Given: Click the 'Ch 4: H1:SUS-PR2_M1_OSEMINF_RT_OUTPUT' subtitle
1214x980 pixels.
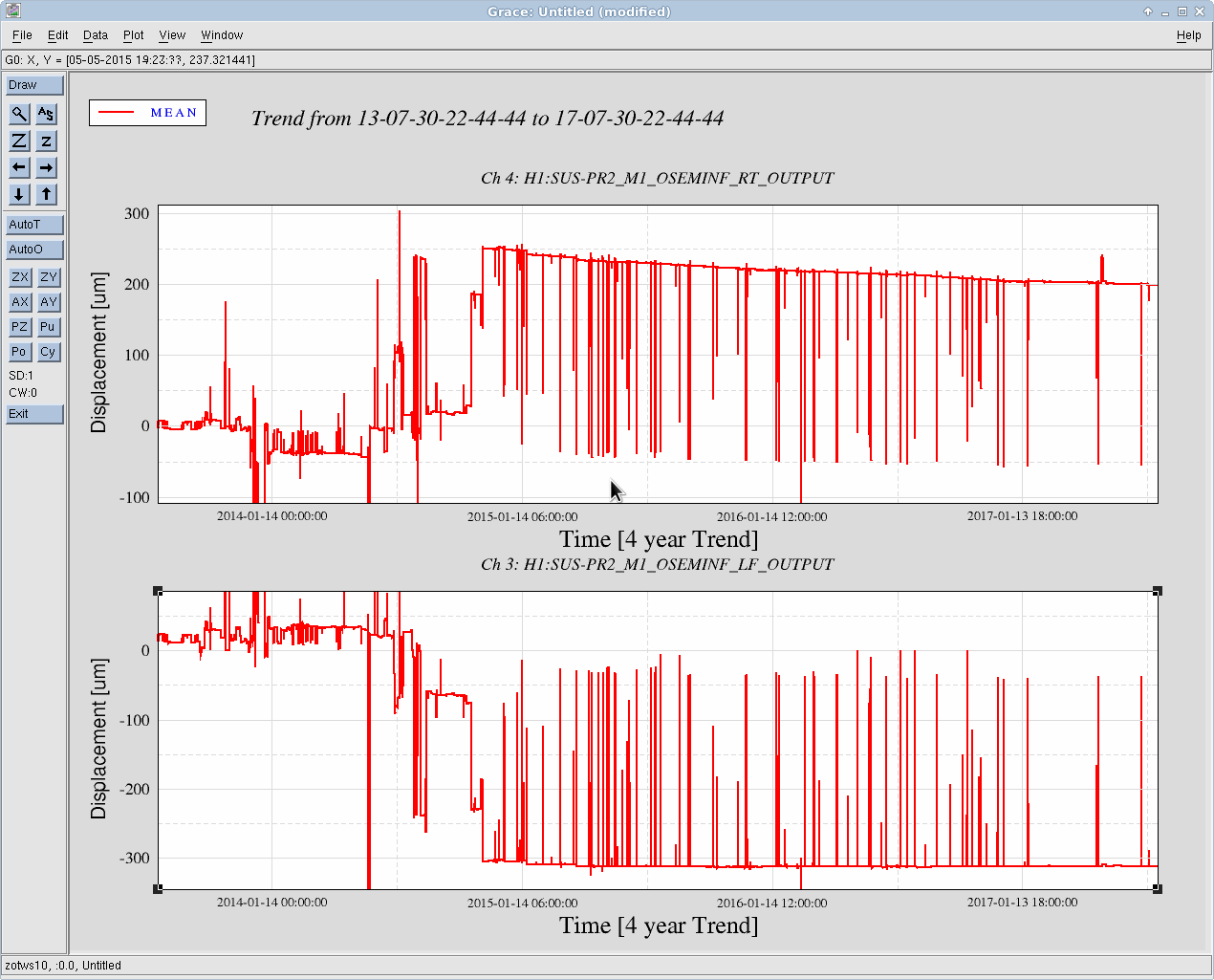Looking at the screenshot, I should coord(658,178).
